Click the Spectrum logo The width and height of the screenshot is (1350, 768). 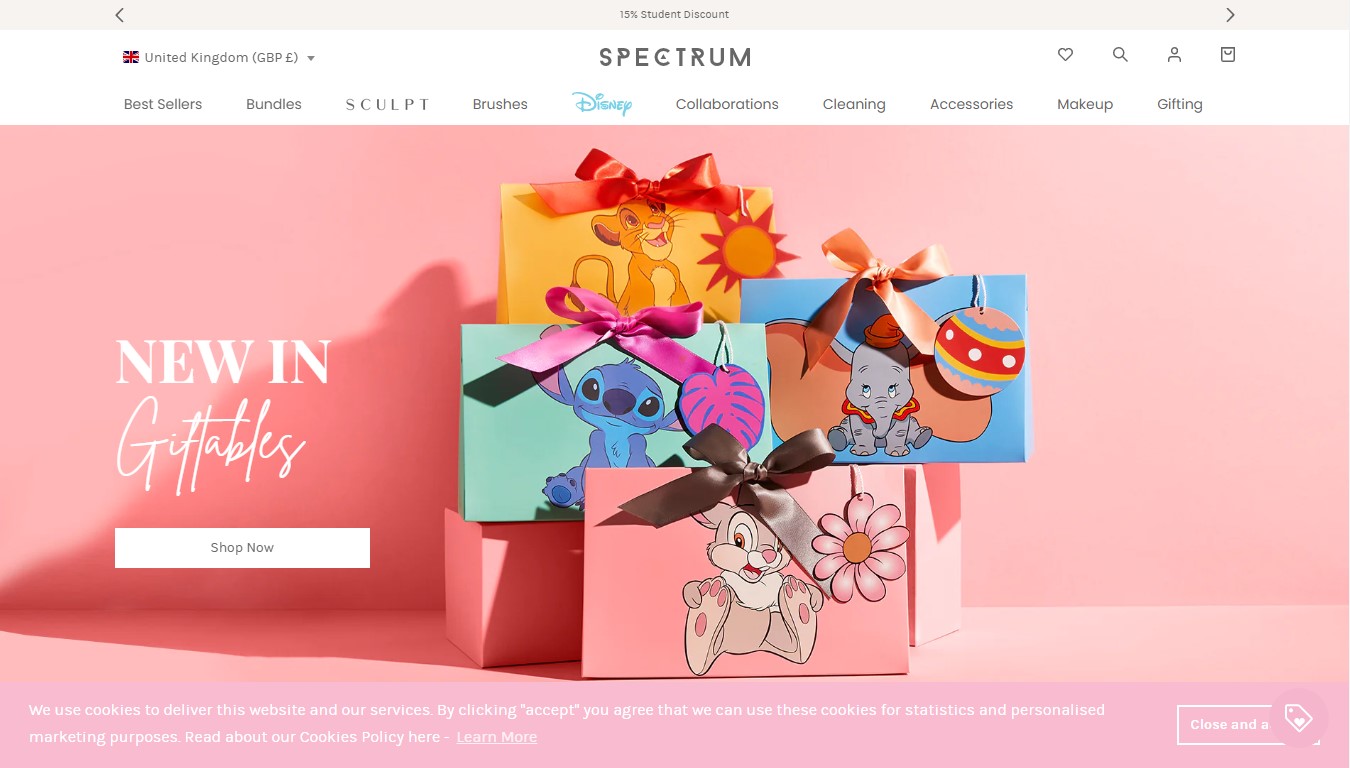pos(675,57)
